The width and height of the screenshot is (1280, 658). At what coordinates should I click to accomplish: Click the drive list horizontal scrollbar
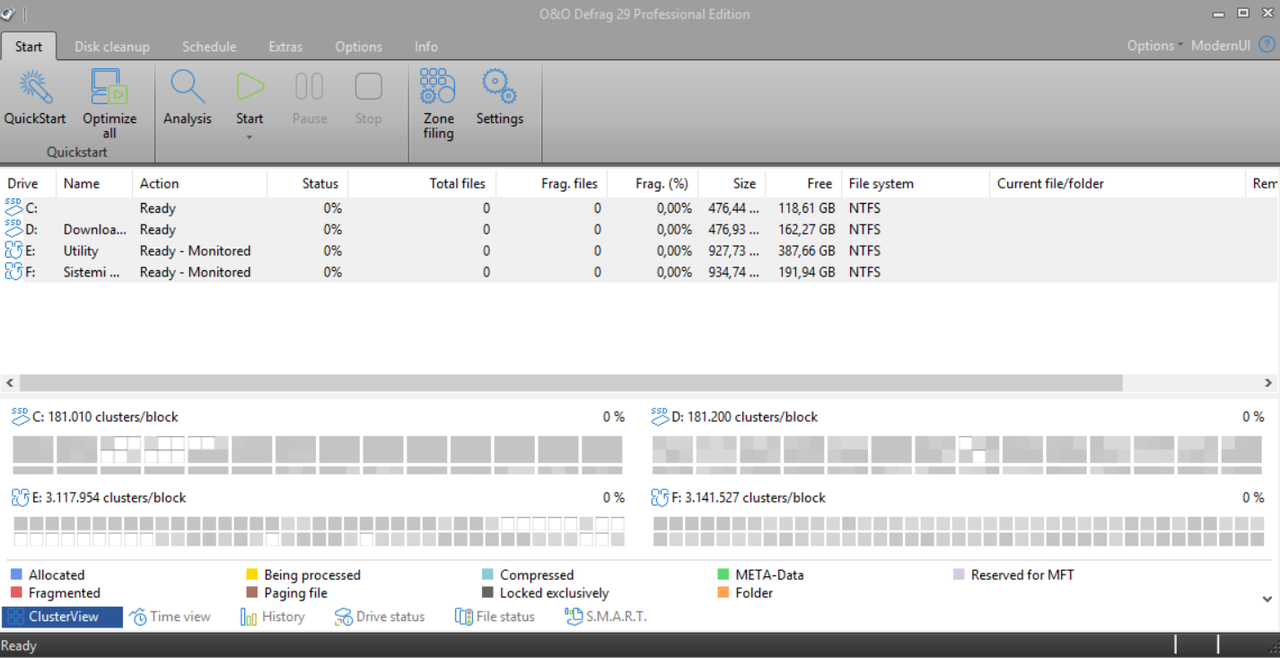pyautogui.click(x=570, y=383)
